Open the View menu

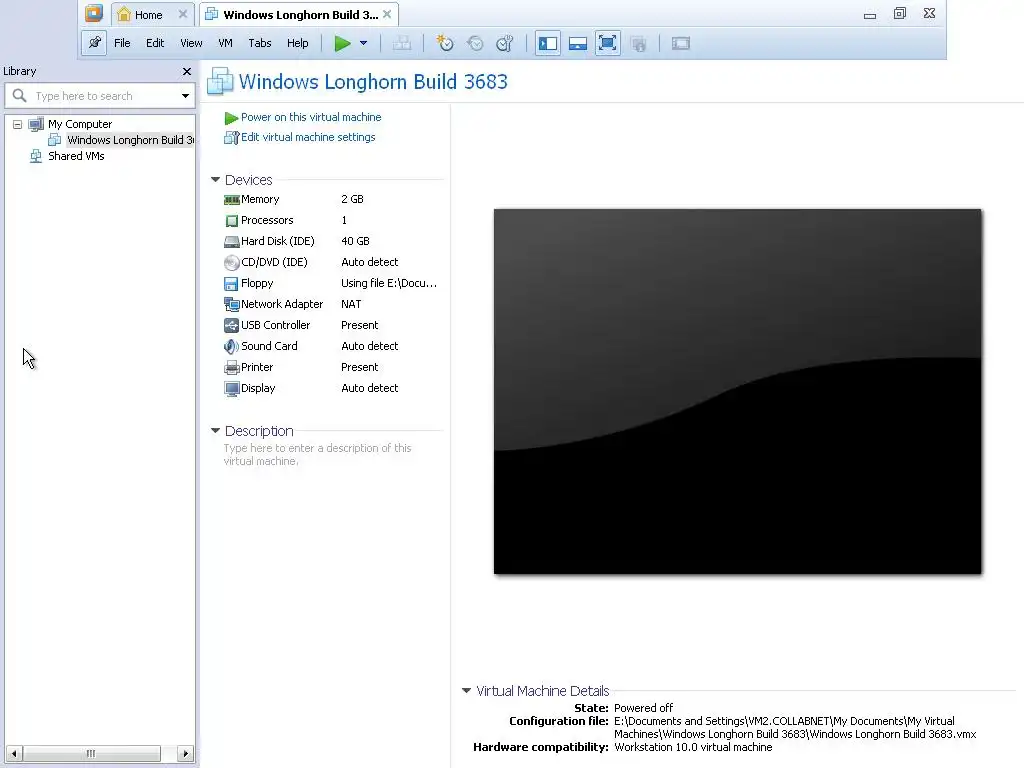(191, 43)
